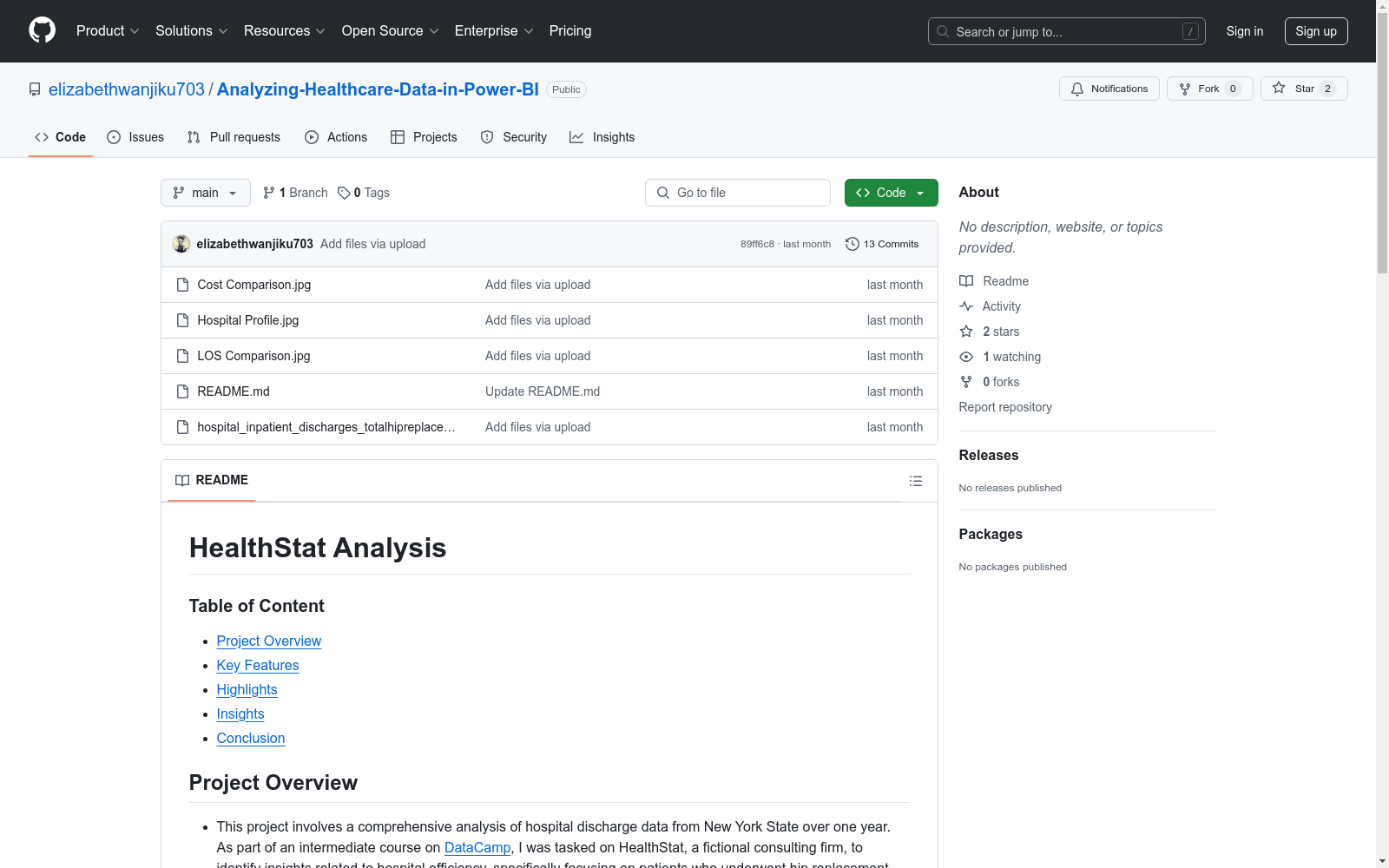Click Report repository link
The image size is (1389, 868).
pyautogui.click(x=1005, y=407)
